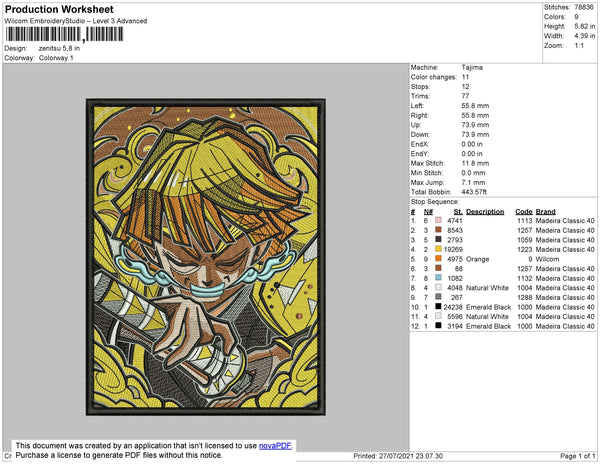The width and height of the screenshot is (600, 464).
Task: Click 'Emerald Black' in row 10
Action: pos(488,307)
